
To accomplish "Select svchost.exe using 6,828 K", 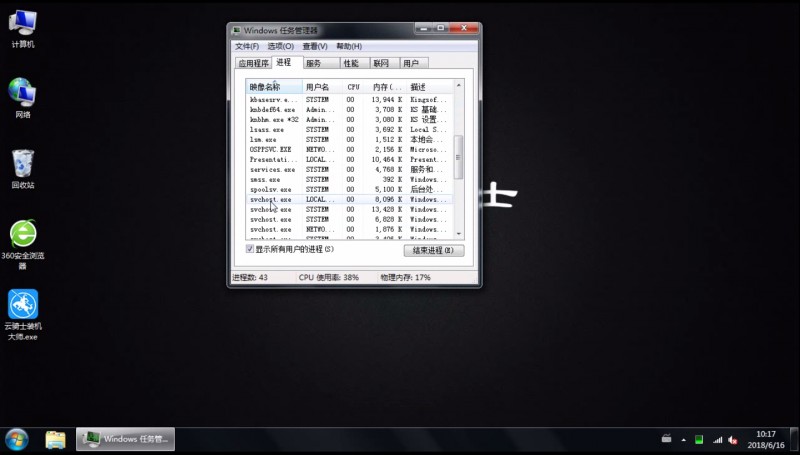I will (x=349, y=219).
